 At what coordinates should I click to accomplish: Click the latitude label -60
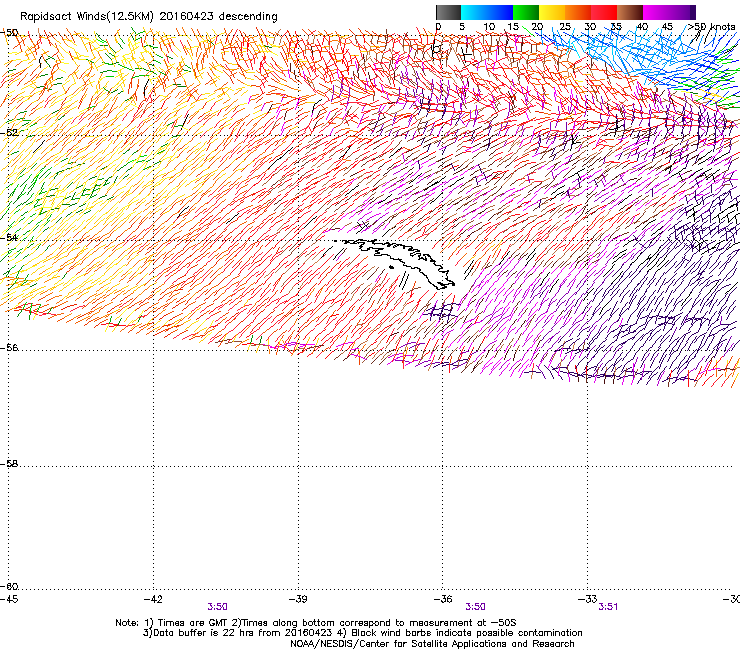[x=10, y=587]
